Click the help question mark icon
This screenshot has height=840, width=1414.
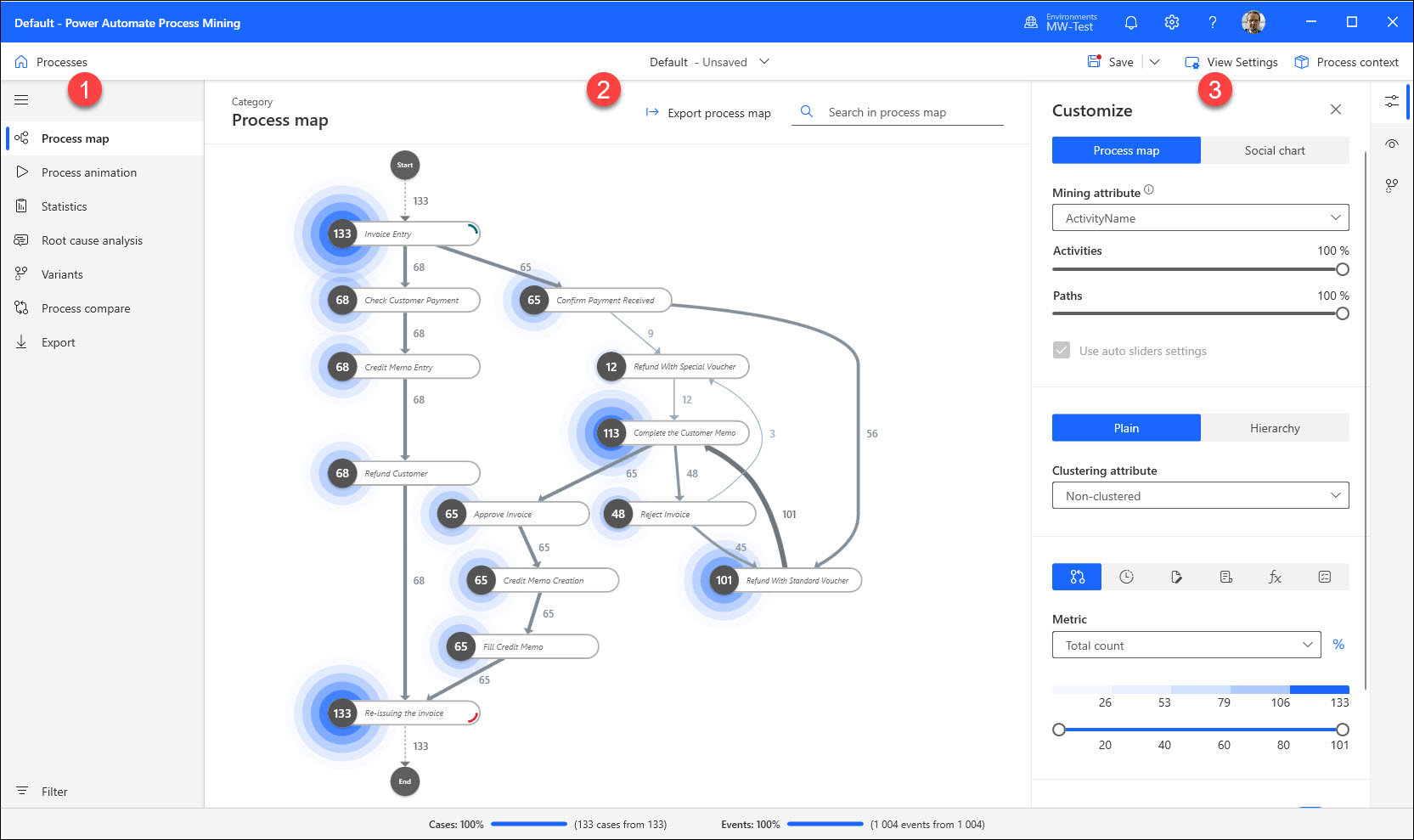(1212, 23)
